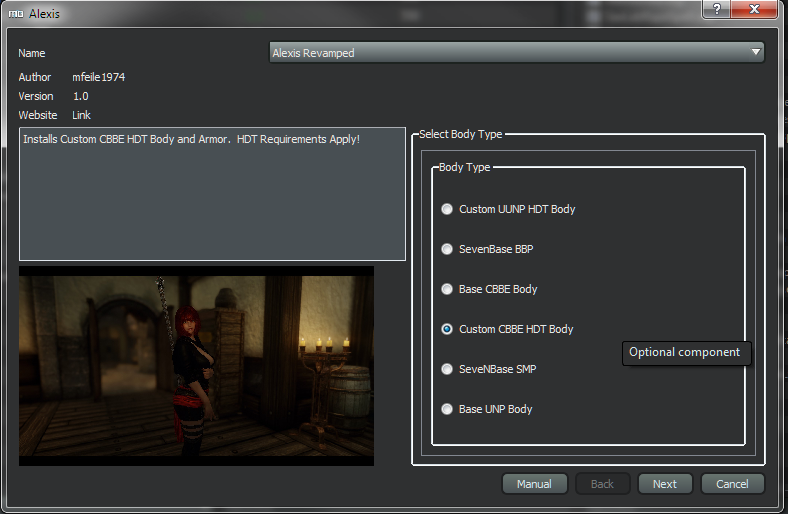Click the Optional component tooltip
Screen dimensions: 788x514
685,353
